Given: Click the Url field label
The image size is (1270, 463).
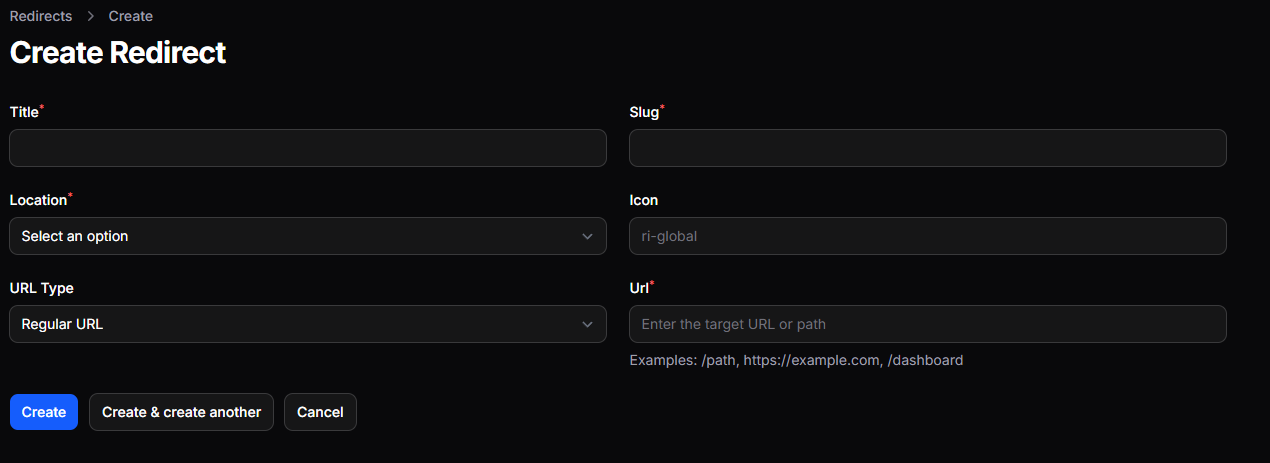Looking at the screenshot, I should coord(639,288).
